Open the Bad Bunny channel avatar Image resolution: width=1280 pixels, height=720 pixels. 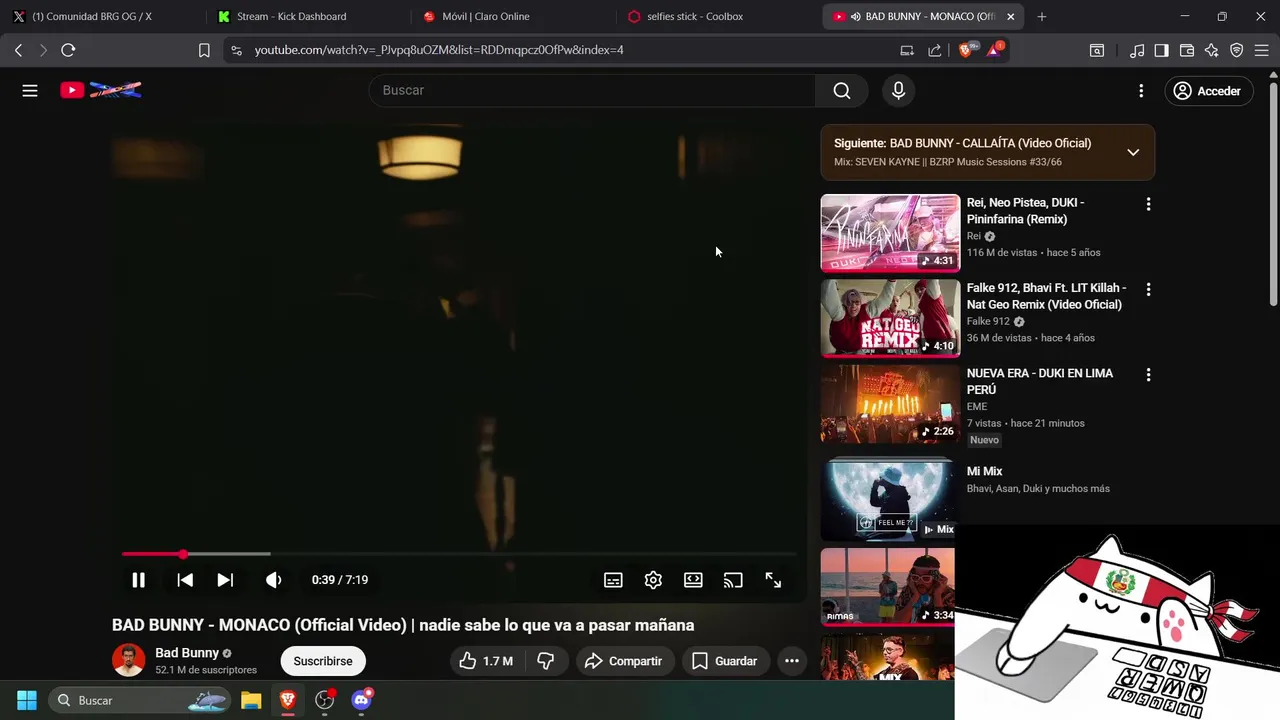click(128, 661)
